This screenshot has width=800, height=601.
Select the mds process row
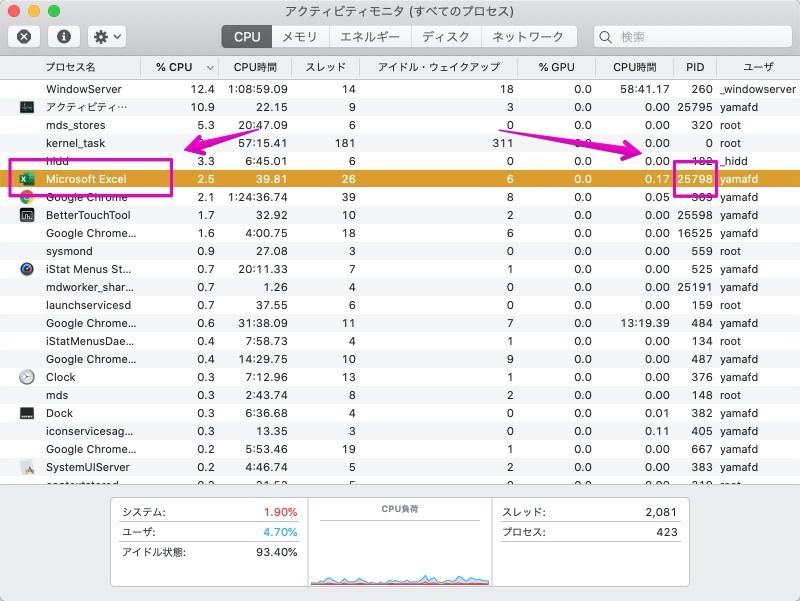[400, 395]
